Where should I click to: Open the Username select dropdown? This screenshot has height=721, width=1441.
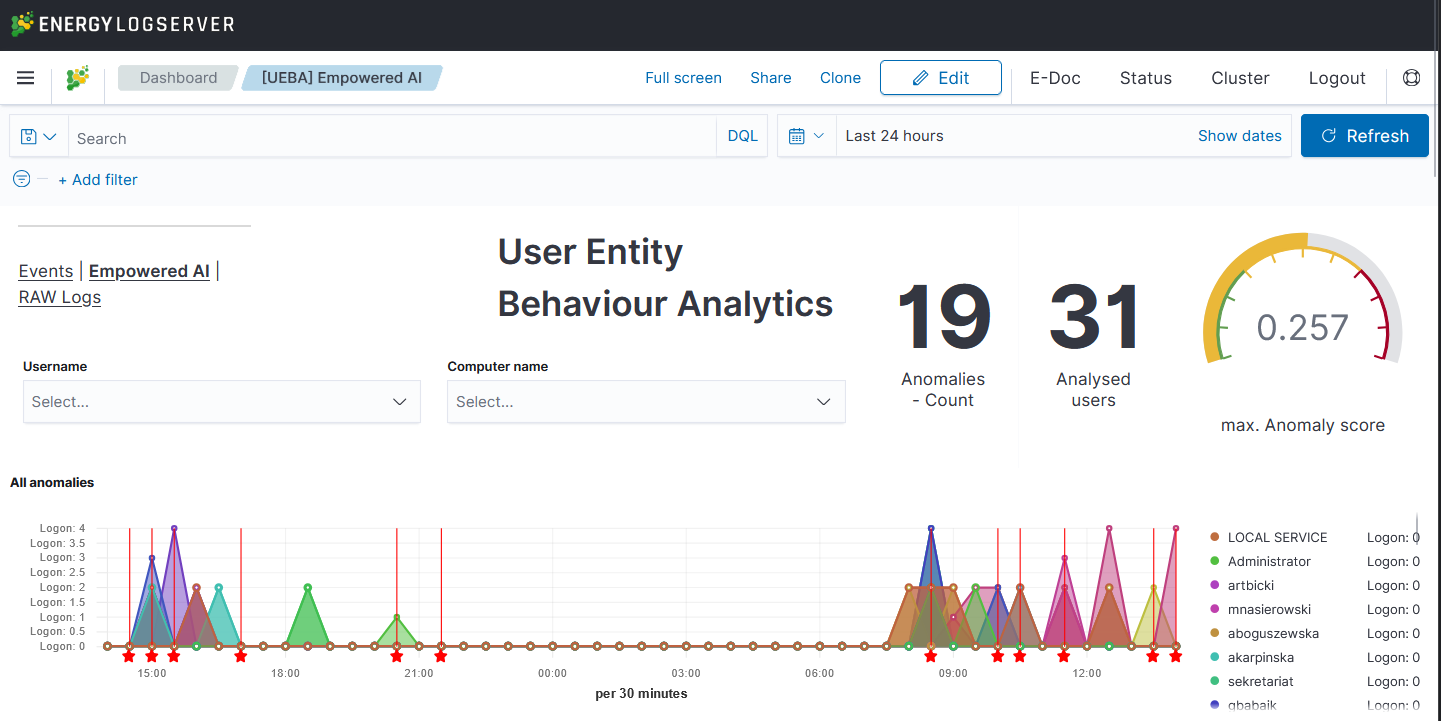pos(221,401)
